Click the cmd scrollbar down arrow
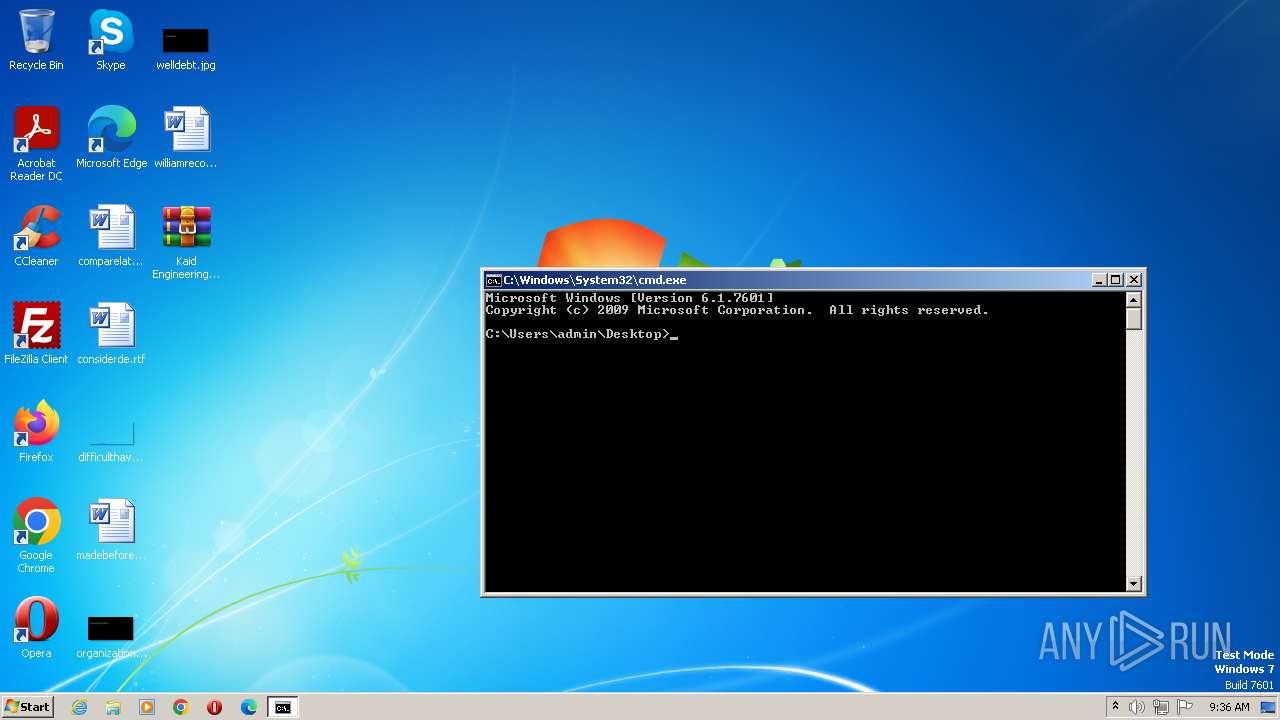The width and height of the screenshot is (1280, 720). click(1134, 583)
